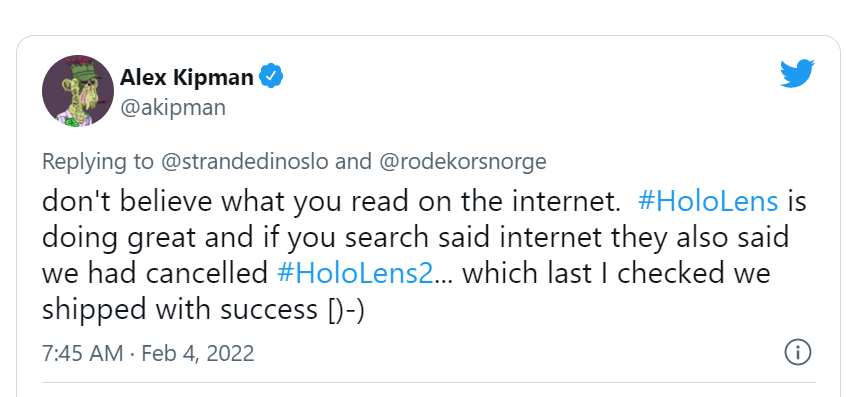Click the [)-) emoticon in the tweet
Image resolution: width=846 pixels, height=397 pixels.
346,311
